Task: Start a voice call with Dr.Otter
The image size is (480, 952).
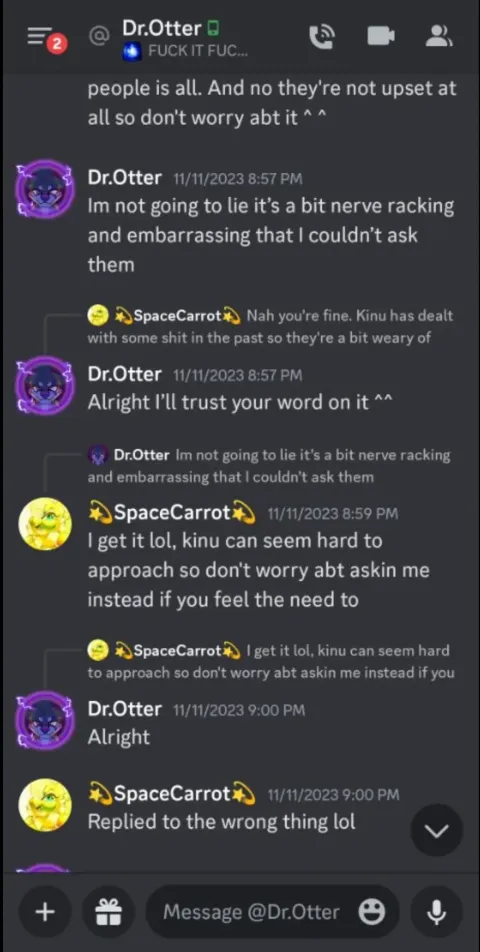Action: 320,36
